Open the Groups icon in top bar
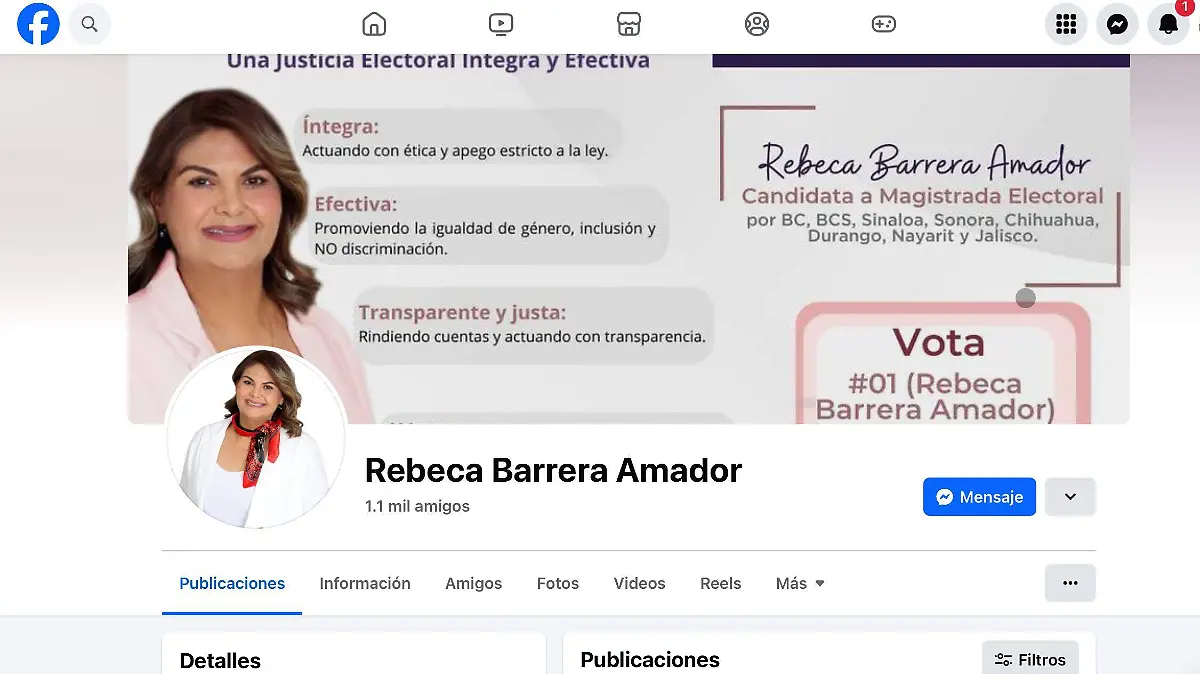This screenshot has height=674, width=1200. point(757,24)
